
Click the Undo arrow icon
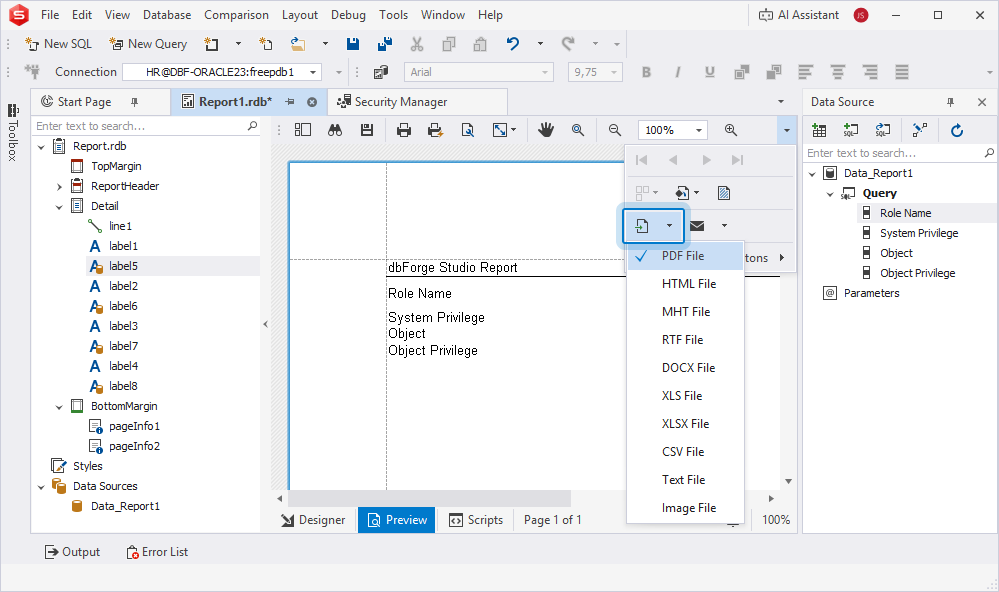coord(513,44)
